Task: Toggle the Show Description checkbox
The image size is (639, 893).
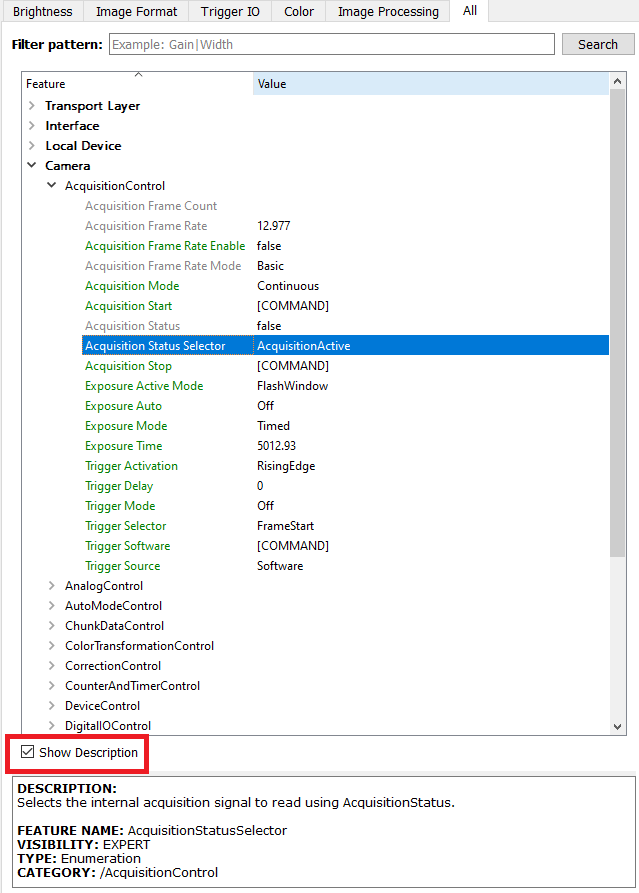Action: [28, 753]
